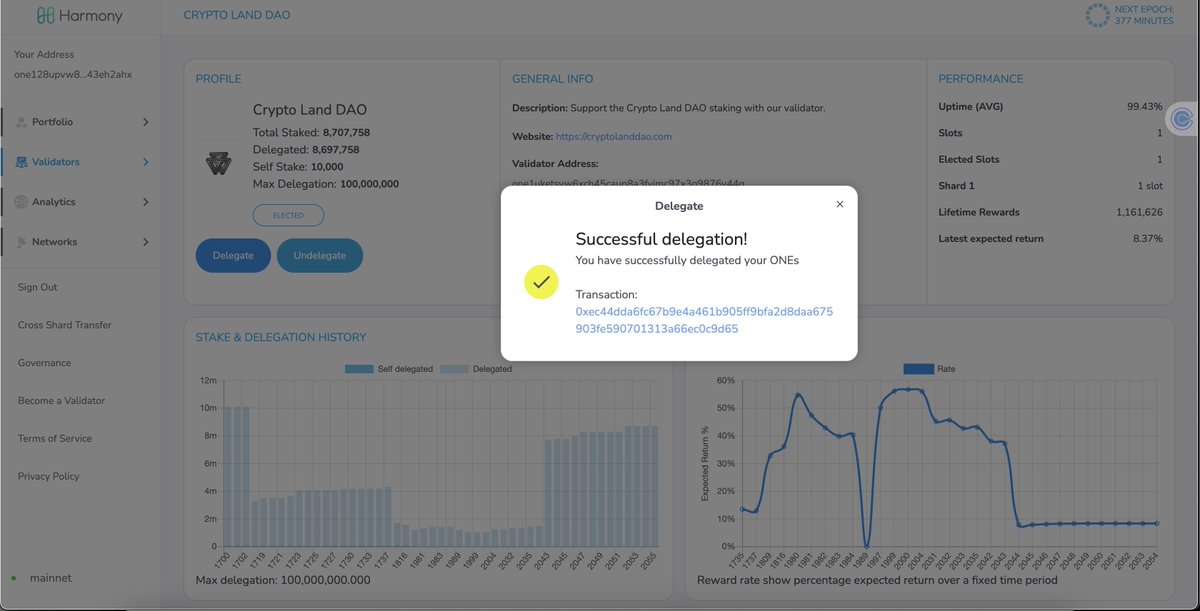
Task: Click the floating blue circular widget icon
Action: pyautogui.click(x=1183, y=118)
